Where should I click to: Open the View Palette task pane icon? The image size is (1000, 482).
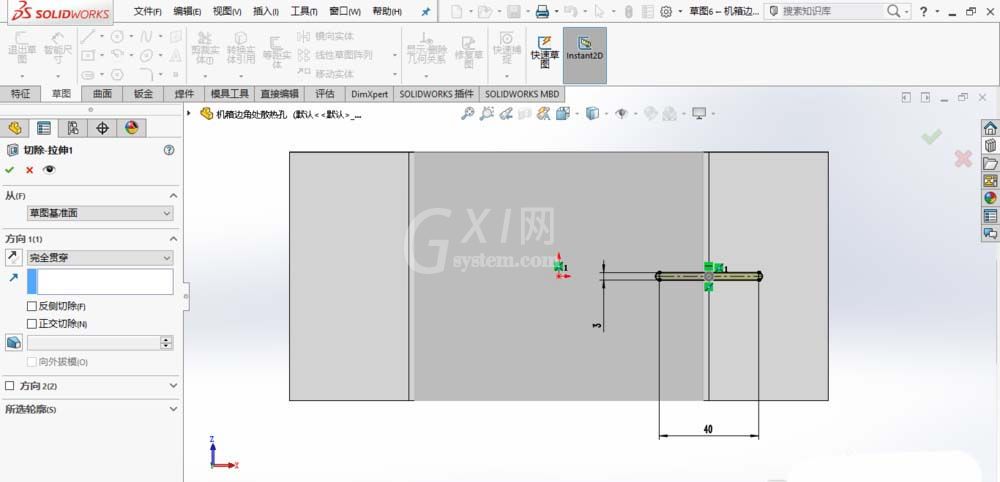click(990, 180)
